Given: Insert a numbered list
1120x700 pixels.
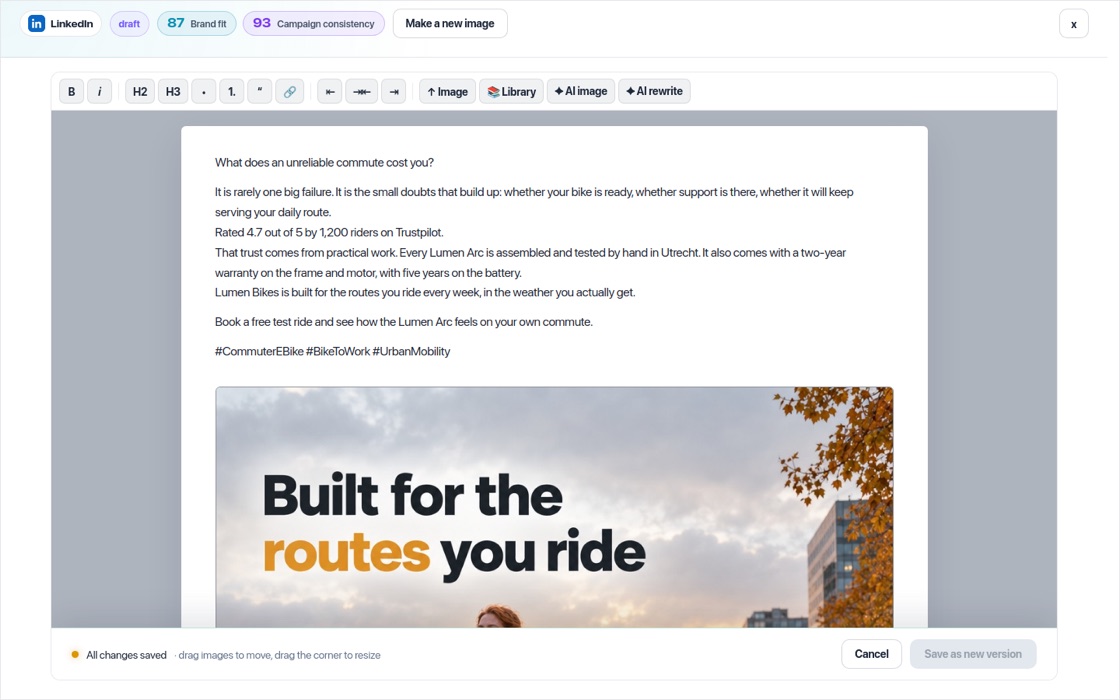Looking at the screenshot, I should (231, 91).
